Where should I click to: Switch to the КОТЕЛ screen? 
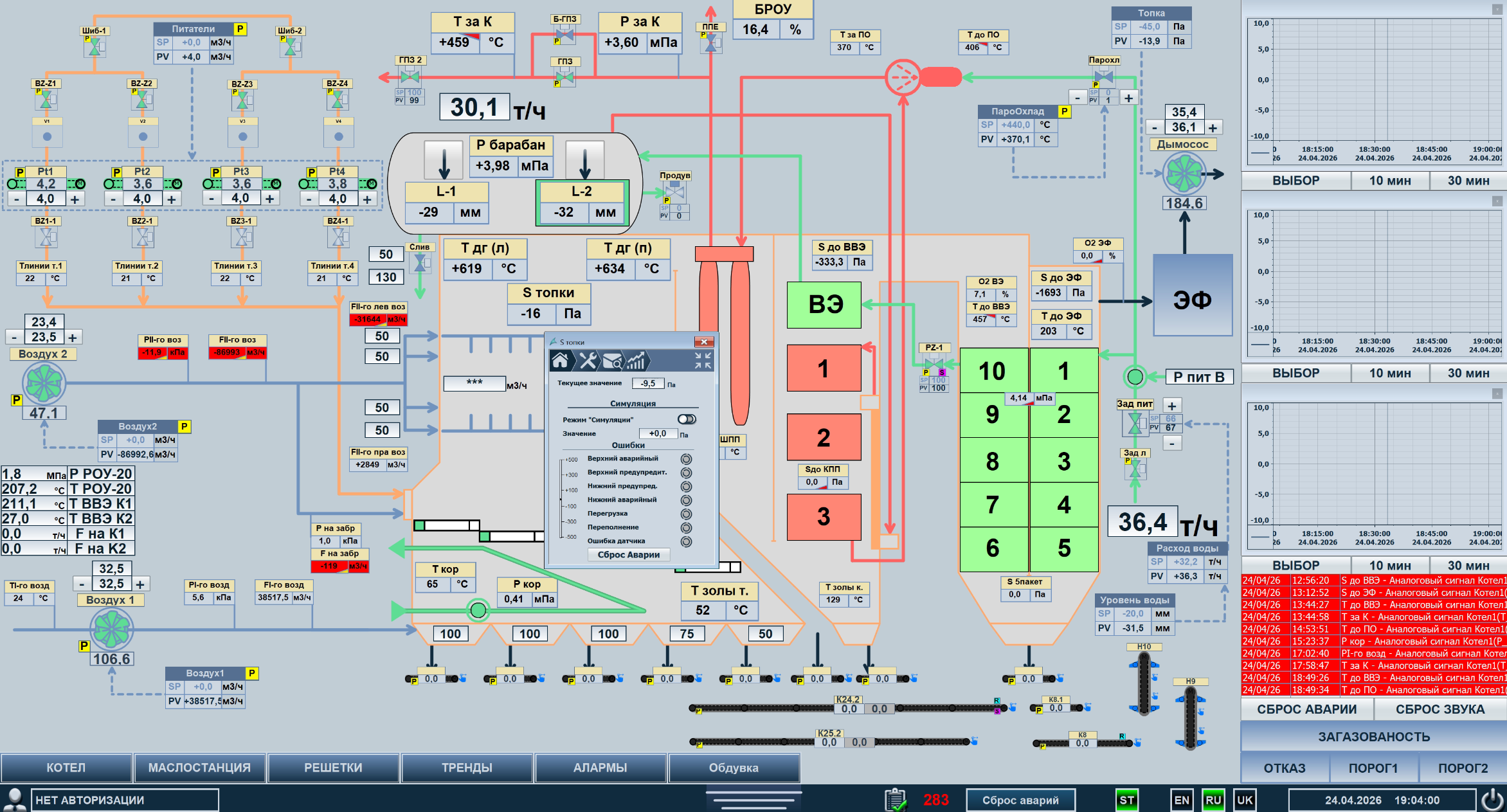click(66, 768)
